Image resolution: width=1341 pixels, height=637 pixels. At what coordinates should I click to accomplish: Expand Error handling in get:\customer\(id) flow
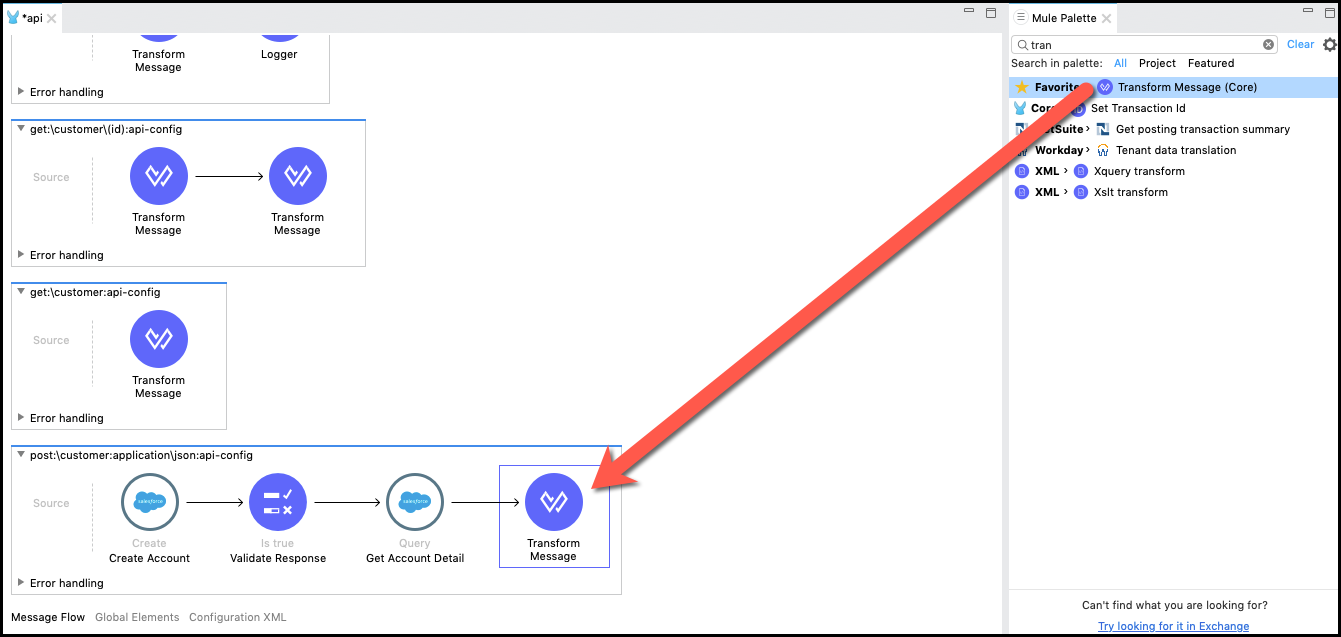click(21, 255)
